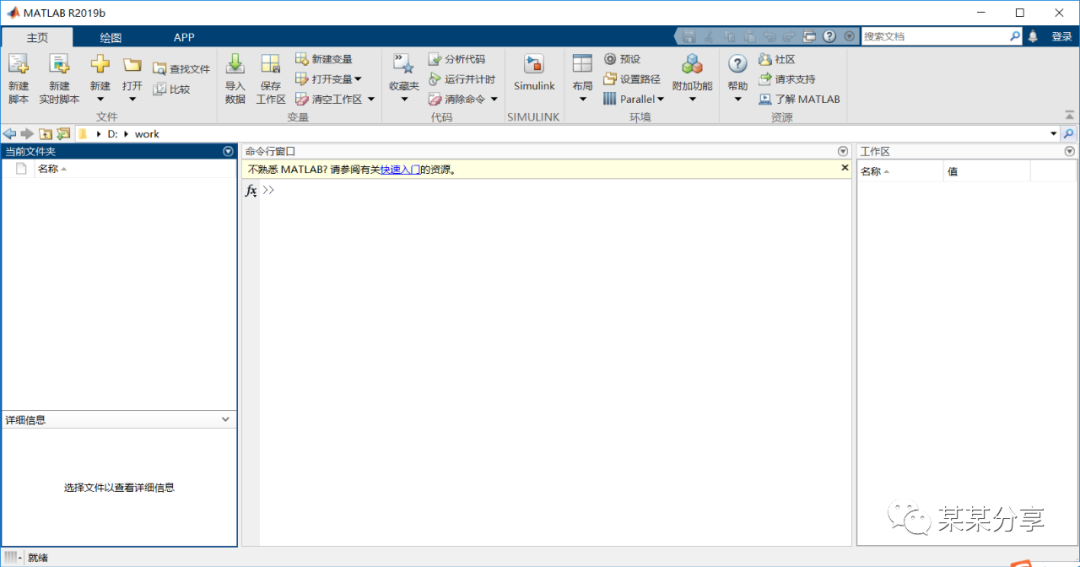Click the quick access help icon
1080x567 pixels.
coord(829,37)
